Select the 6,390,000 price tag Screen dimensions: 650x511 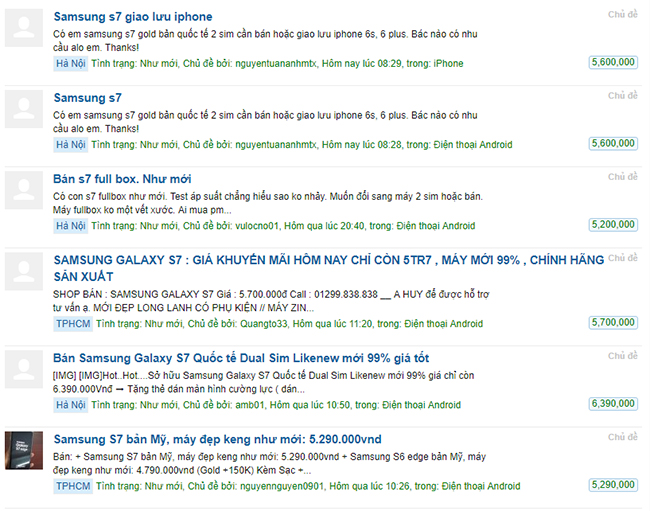point(613,404)
